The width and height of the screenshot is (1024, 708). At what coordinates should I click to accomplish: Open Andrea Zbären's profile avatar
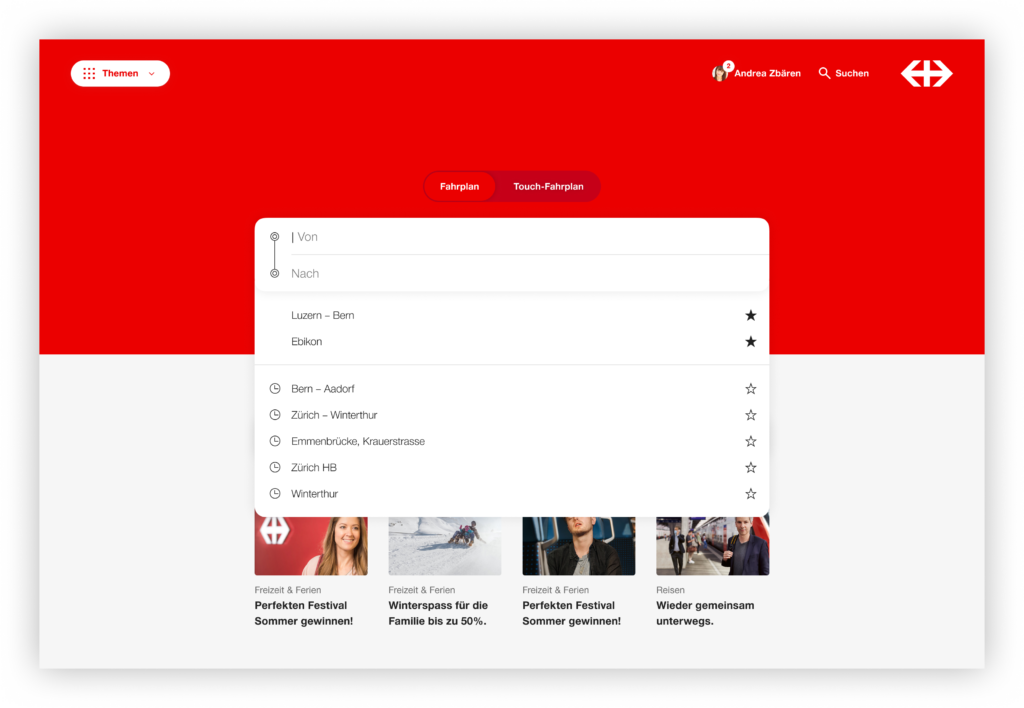pos(719,73)
